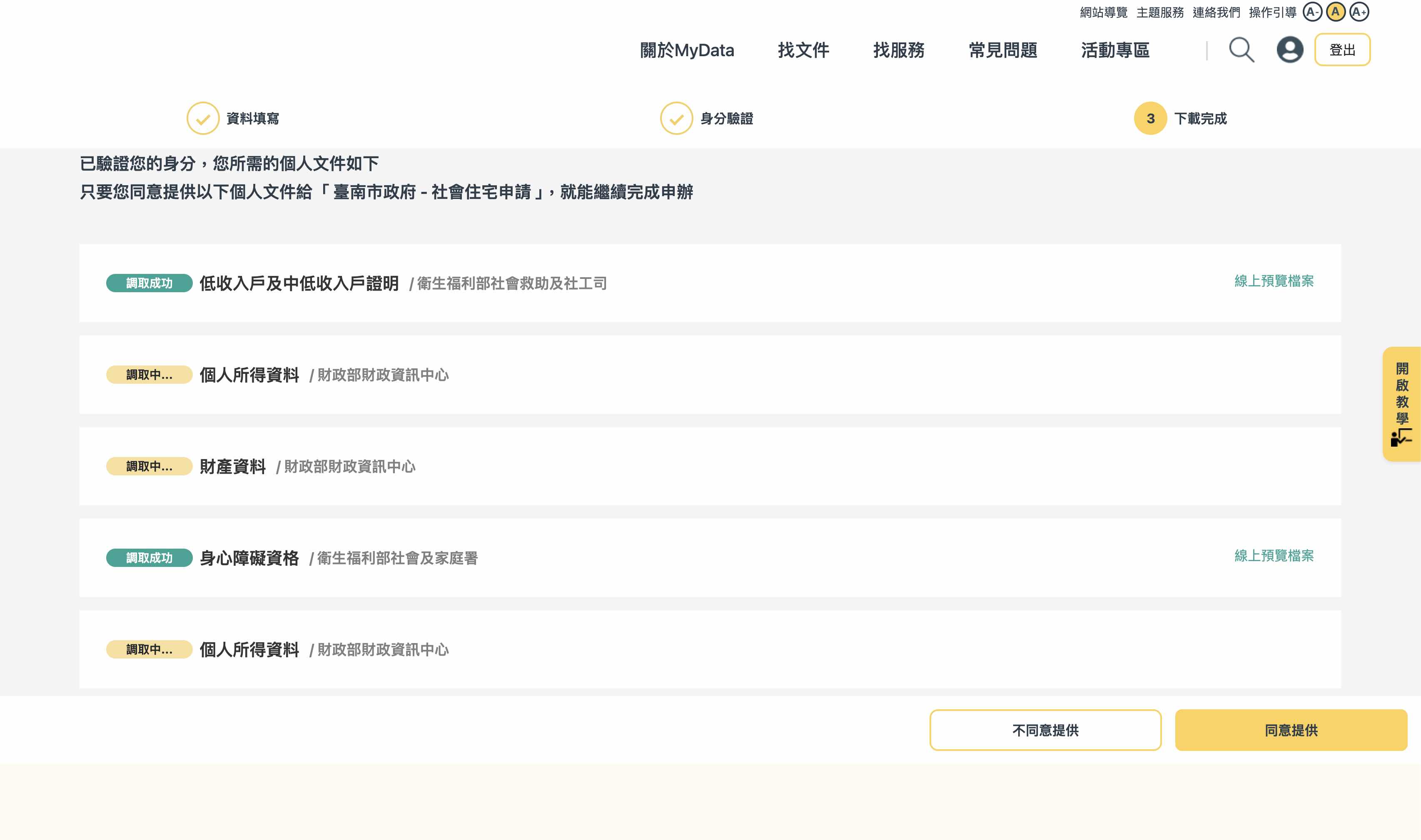
Task: Preview the 身心障礙資格 file online
Action: click(x=1274, y=555)
